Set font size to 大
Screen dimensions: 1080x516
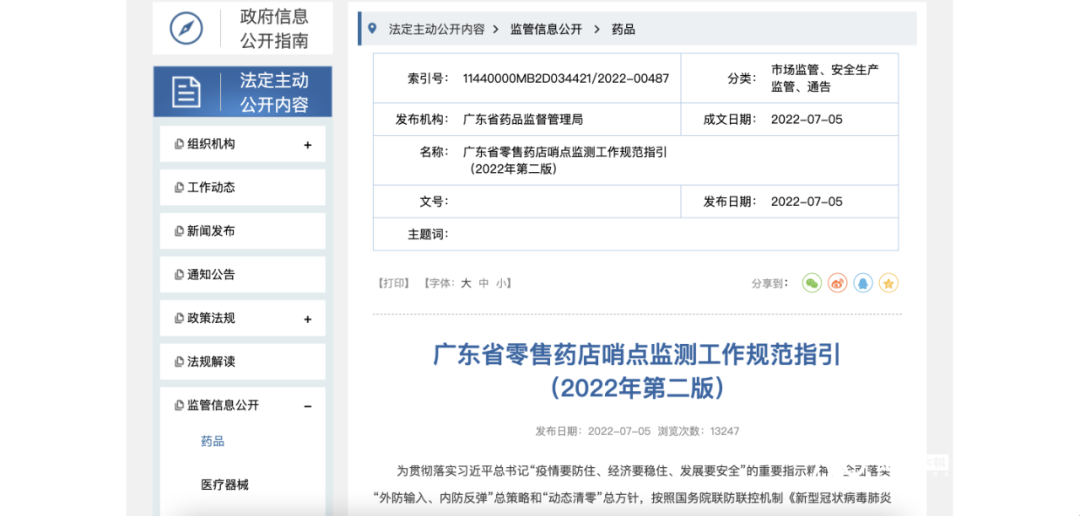pos(466,284)
